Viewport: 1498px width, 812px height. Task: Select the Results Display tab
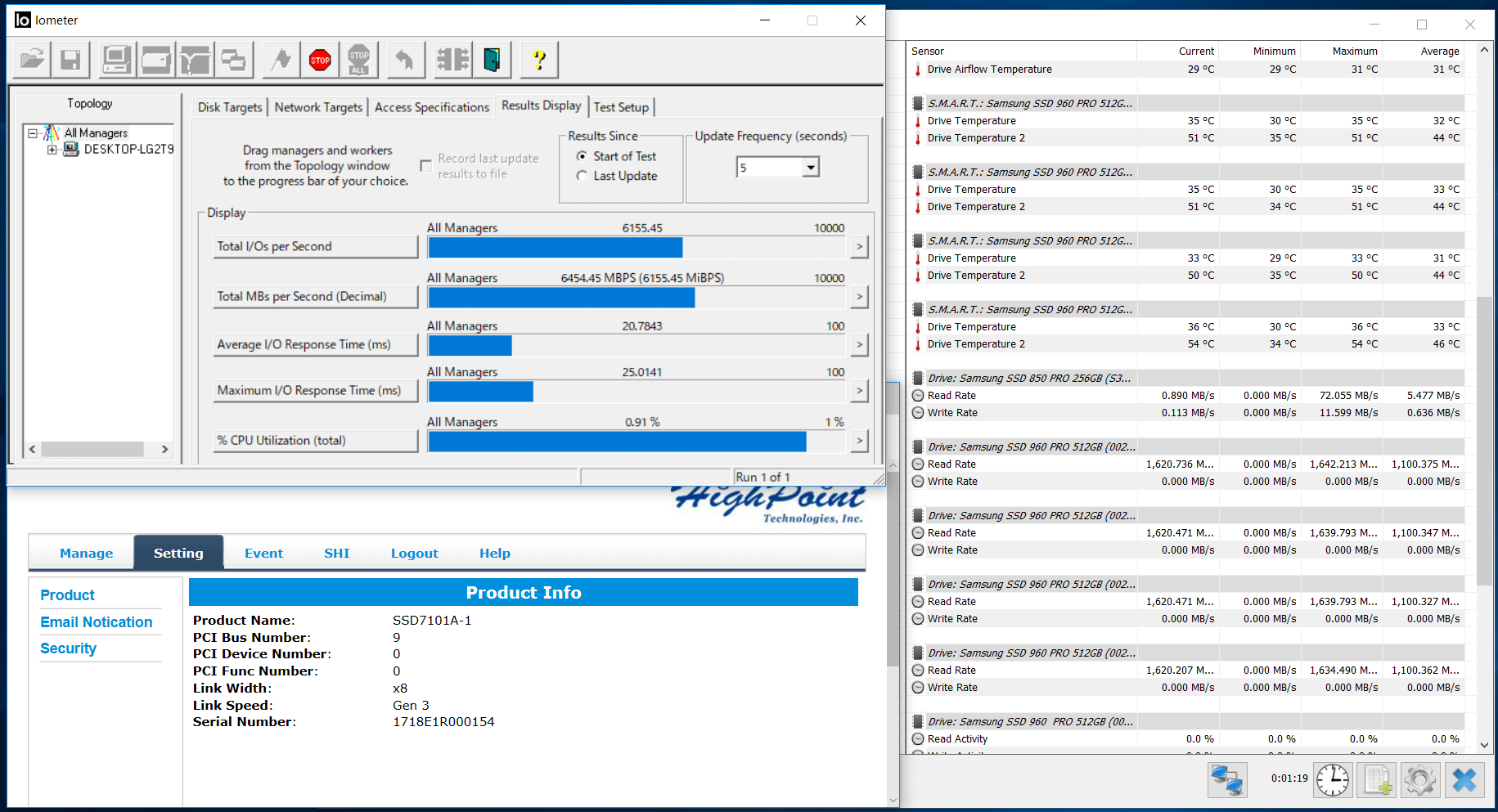542,105
